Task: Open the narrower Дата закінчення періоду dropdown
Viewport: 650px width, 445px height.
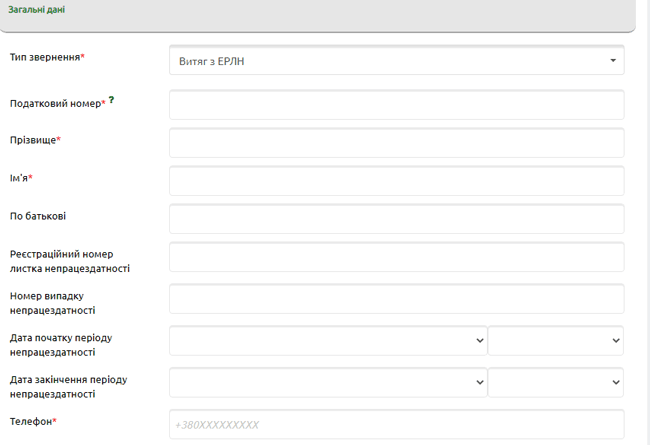Action: tap(556, 382)
